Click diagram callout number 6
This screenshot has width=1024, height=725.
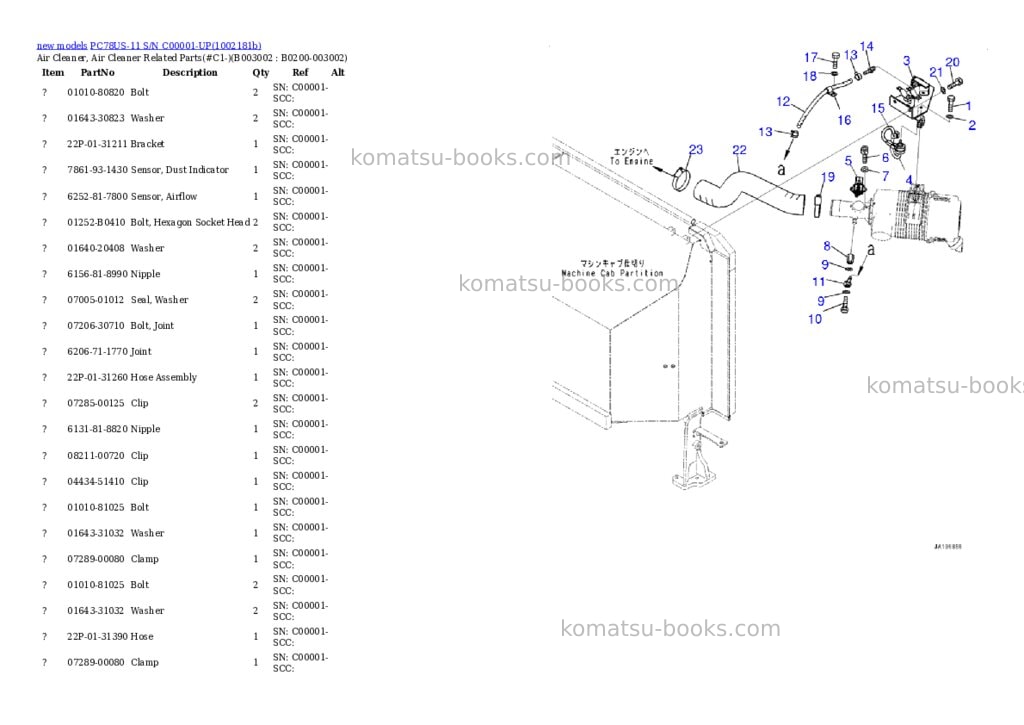point(886,157)
